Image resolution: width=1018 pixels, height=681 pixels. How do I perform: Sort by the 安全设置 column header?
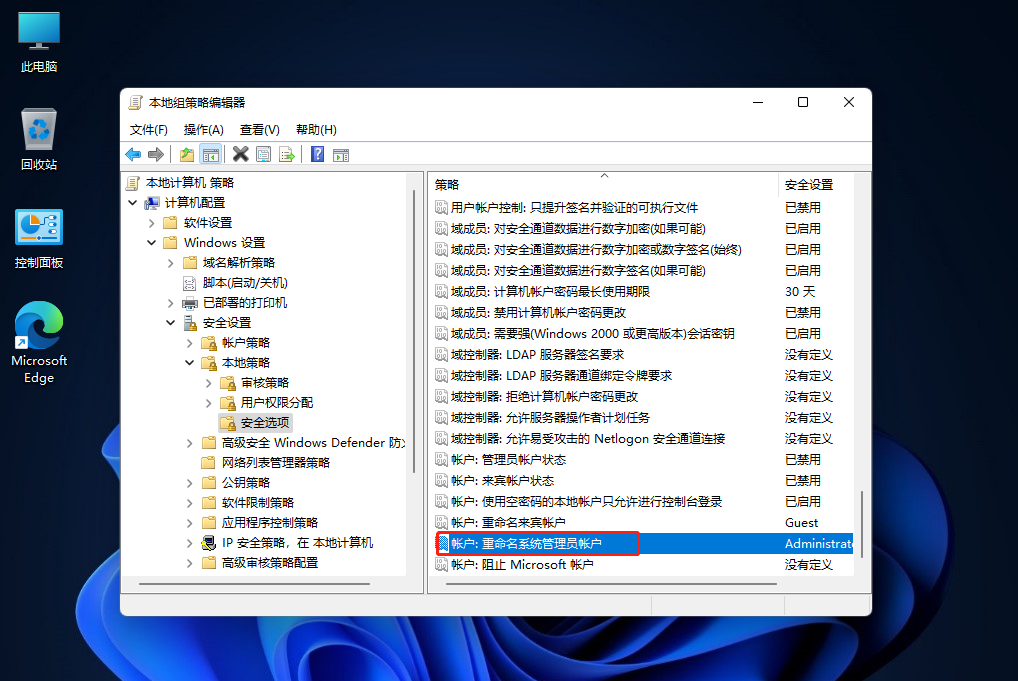pyautogui.click(x=808, y=185)
